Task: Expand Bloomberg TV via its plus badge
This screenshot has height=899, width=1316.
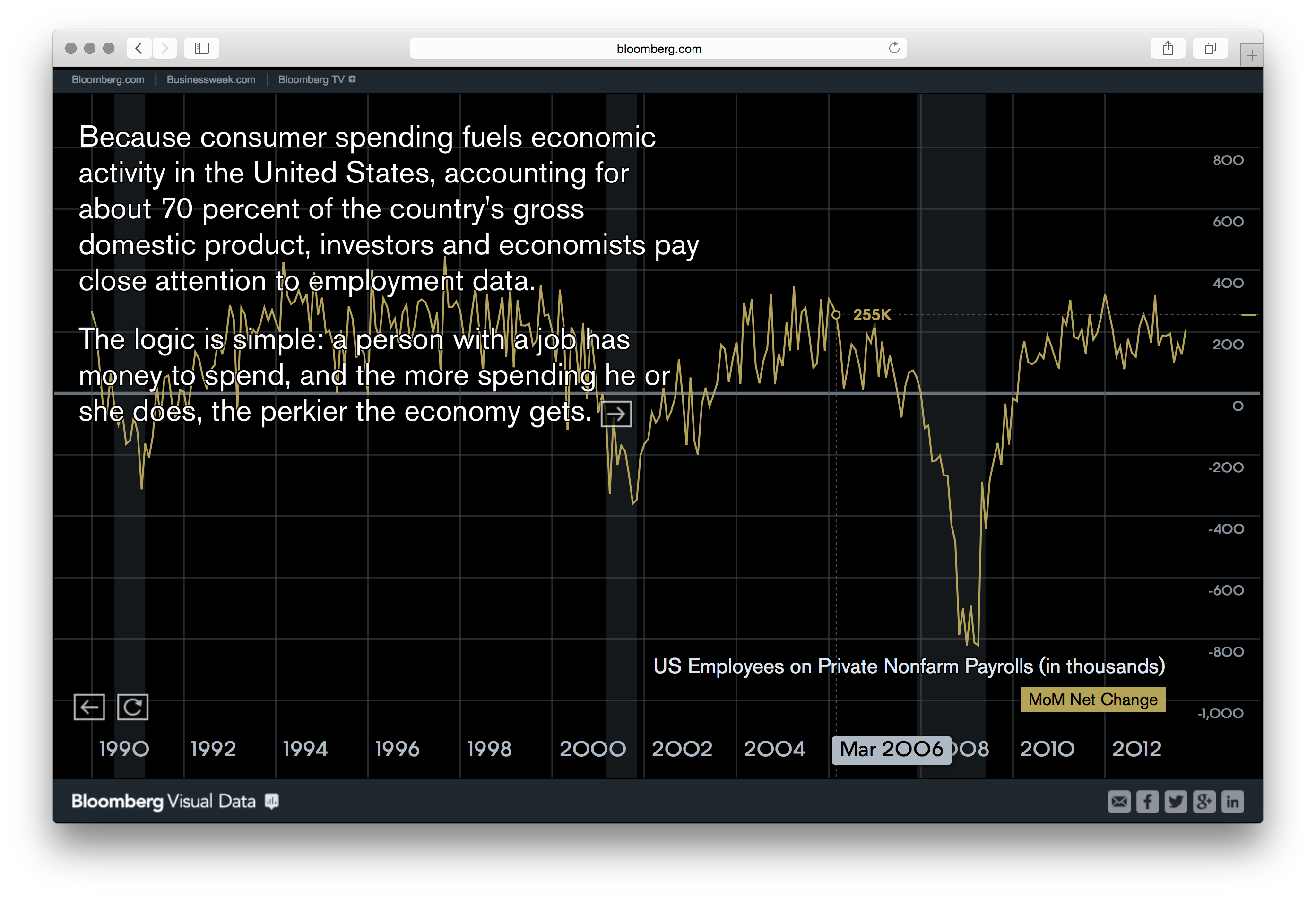Action: 352,79
